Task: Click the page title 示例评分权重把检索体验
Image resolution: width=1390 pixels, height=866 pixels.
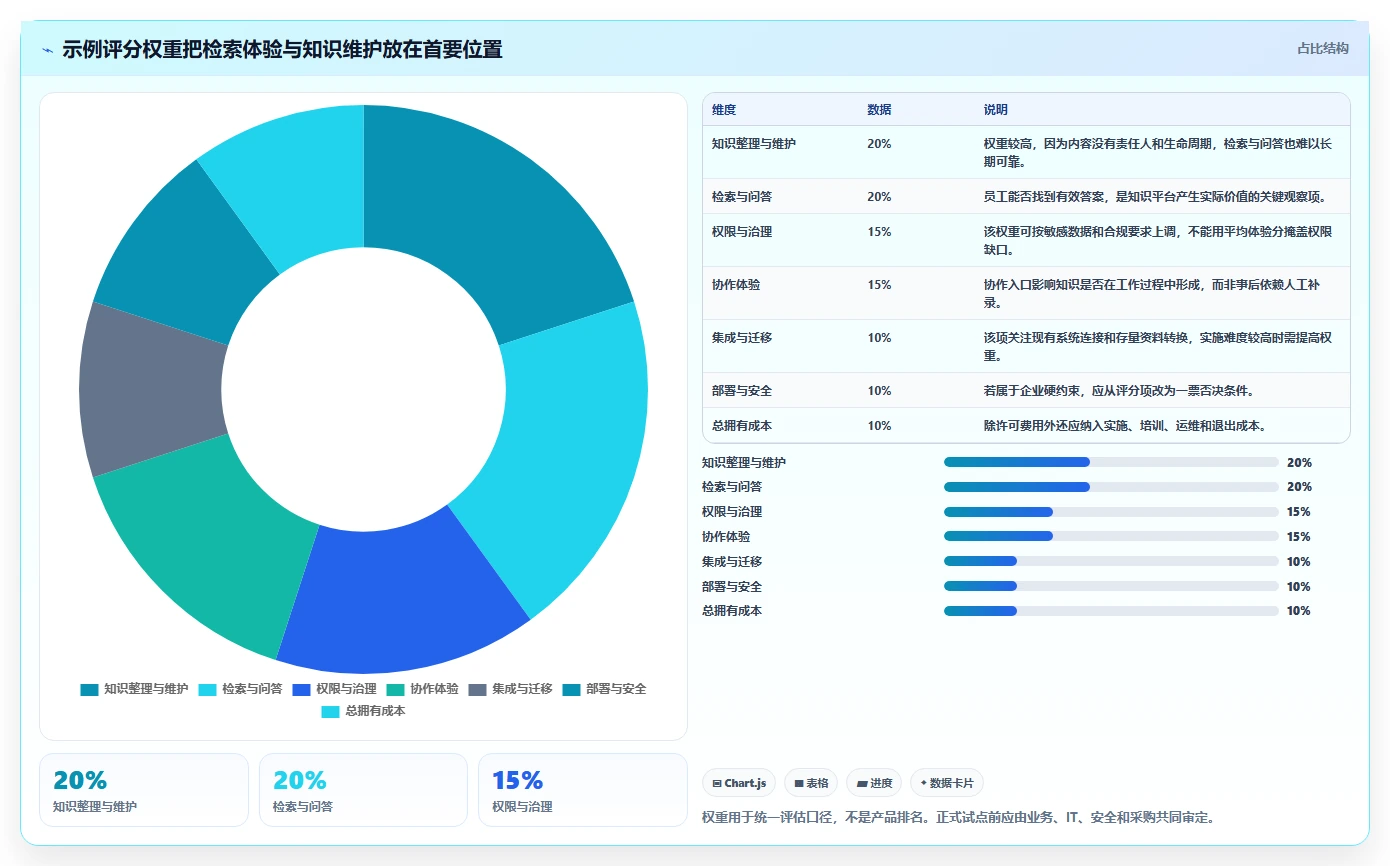Action: 282,49
